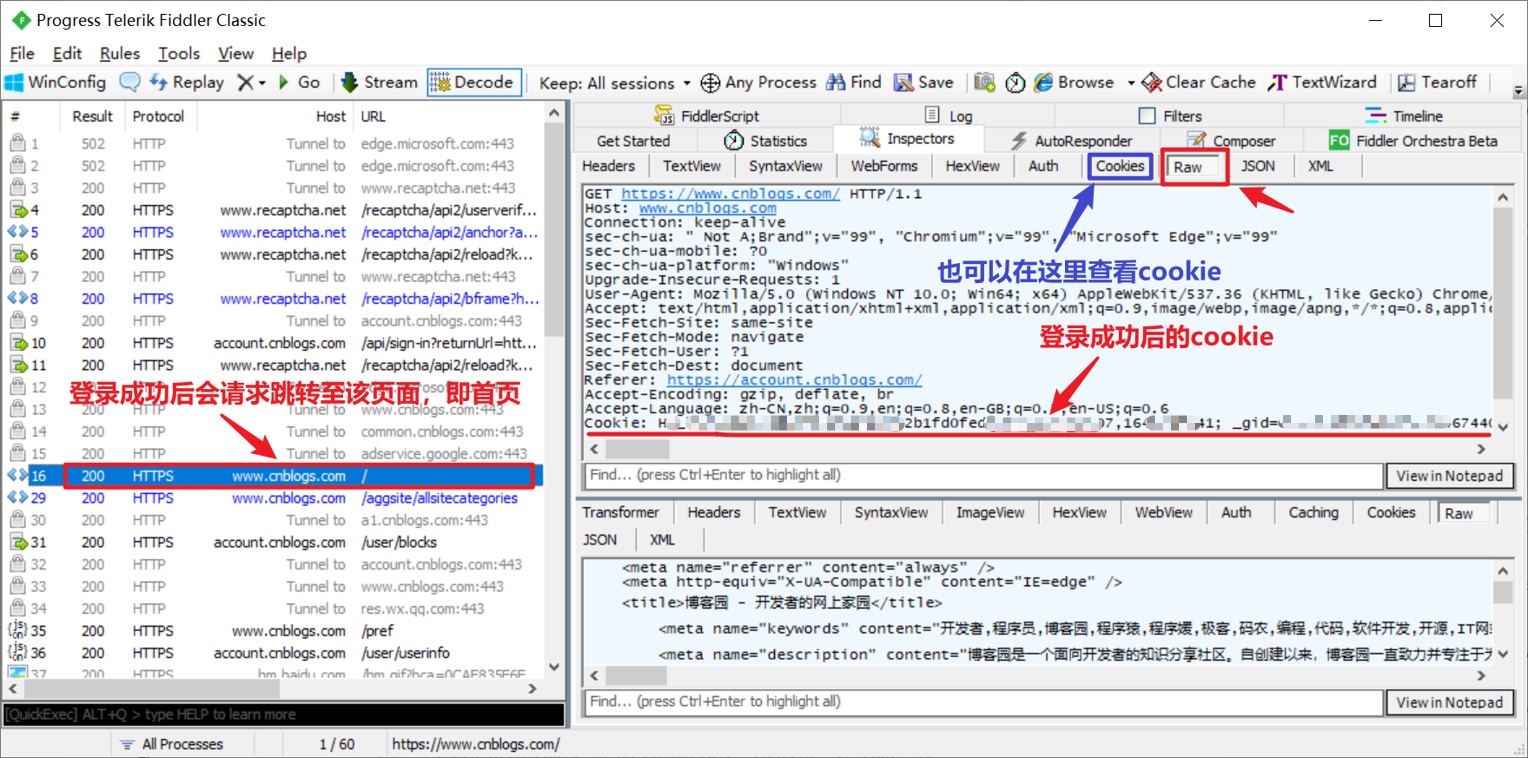Click the Tearoff toolbar button
Viewport: 1528px width, 758px height.
tap(1437, 82)
